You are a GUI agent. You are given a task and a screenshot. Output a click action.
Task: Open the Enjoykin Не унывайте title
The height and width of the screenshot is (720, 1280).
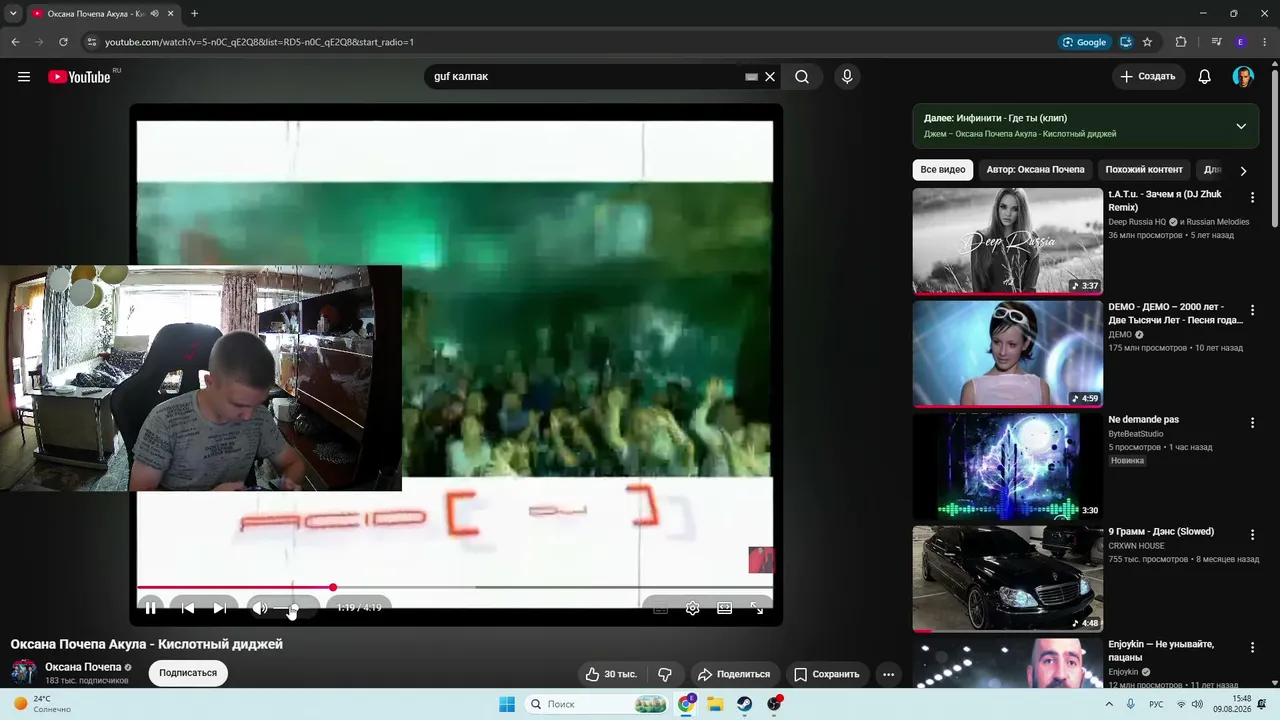(1161, 651)
